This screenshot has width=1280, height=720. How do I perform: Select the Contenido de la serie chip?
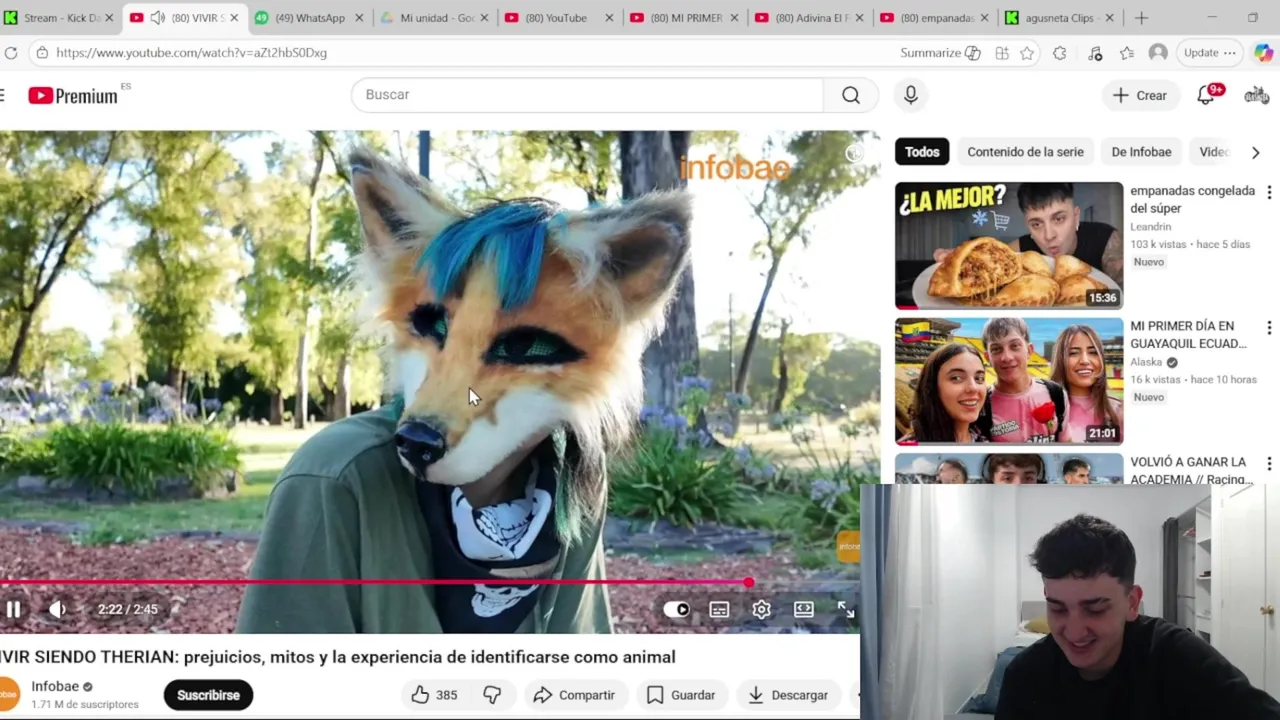click(1025, 152)
